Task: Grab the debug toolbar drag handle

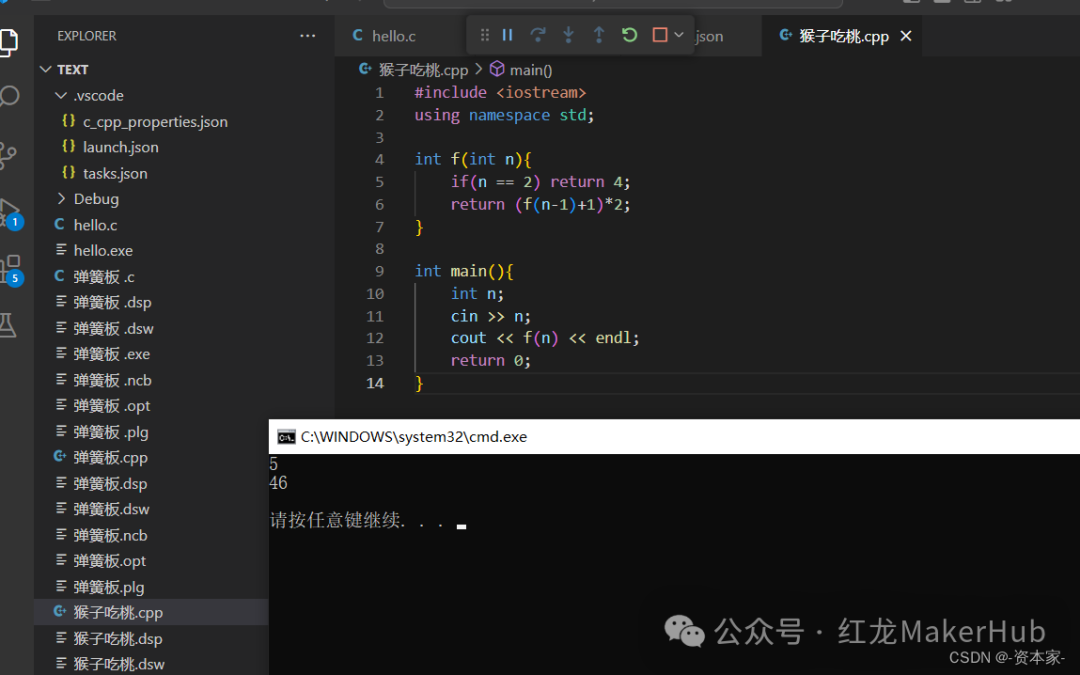Action: (x=485, y=35)
